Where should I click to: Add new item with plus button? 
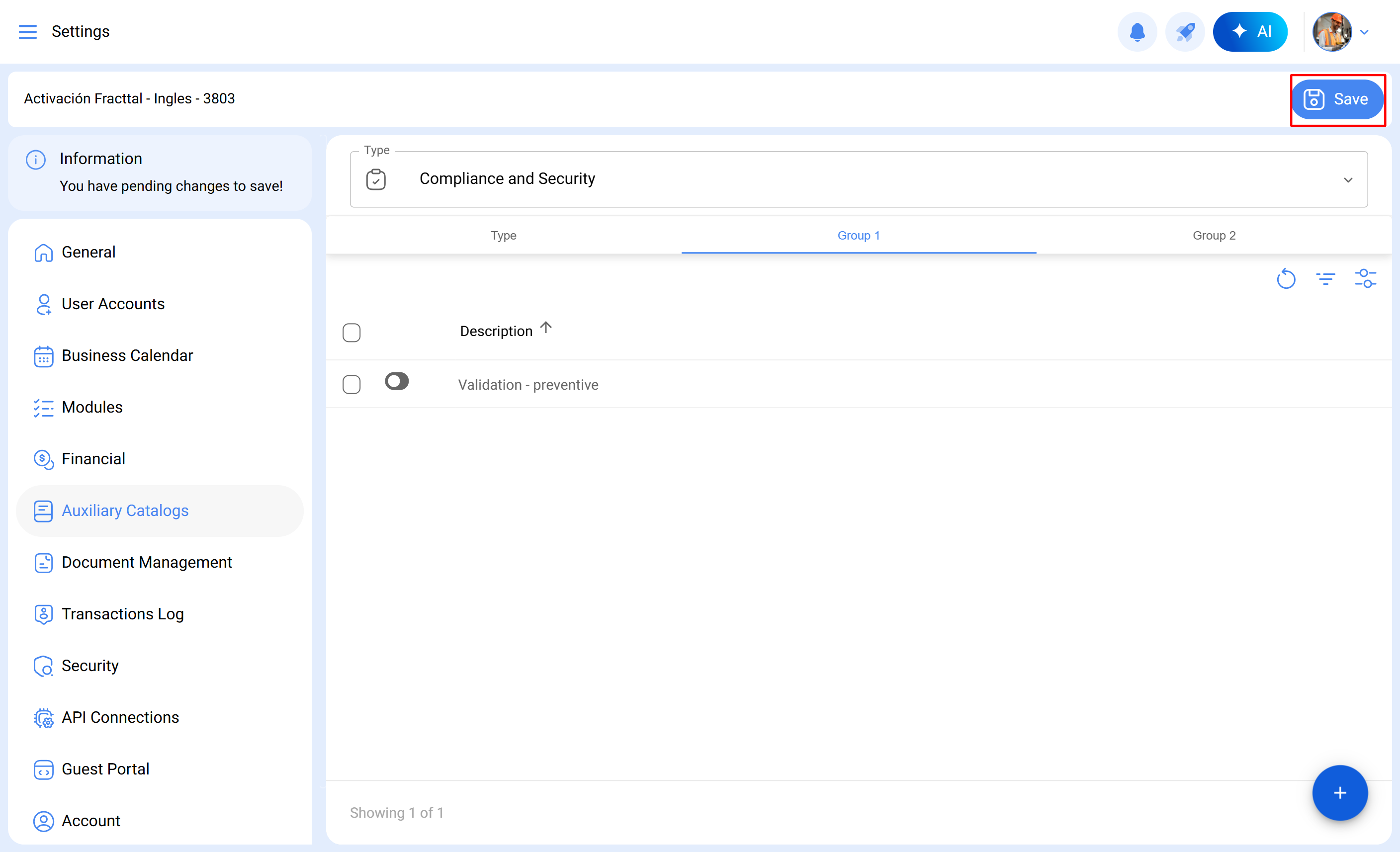[x=1339, y=793]
